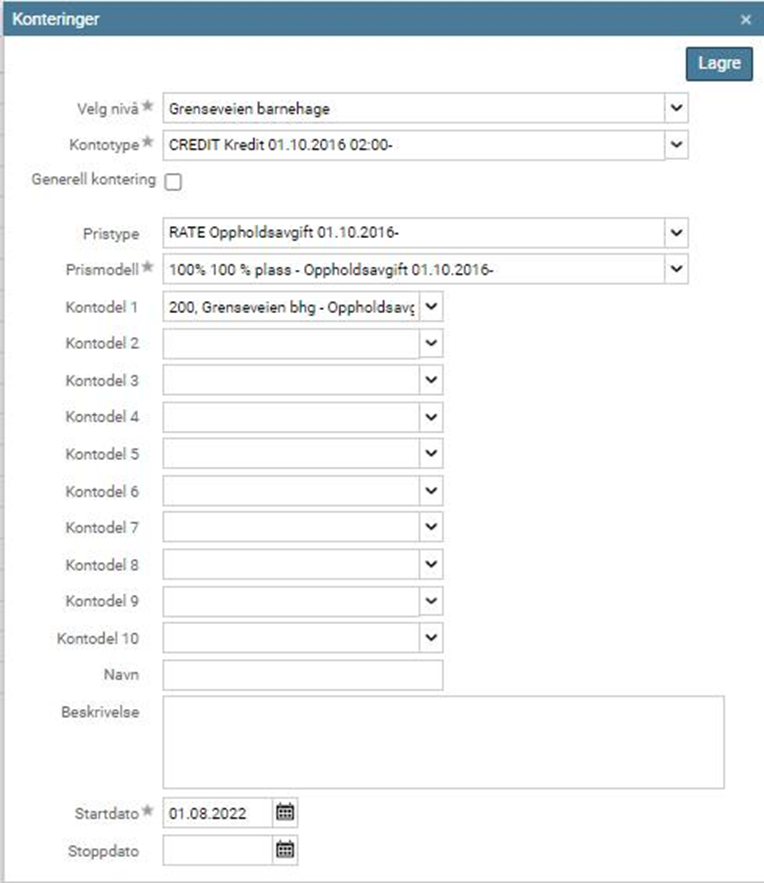764x883 pixels.
Task: Expand the Velg nivå dropdown
Action: [677, 107]
